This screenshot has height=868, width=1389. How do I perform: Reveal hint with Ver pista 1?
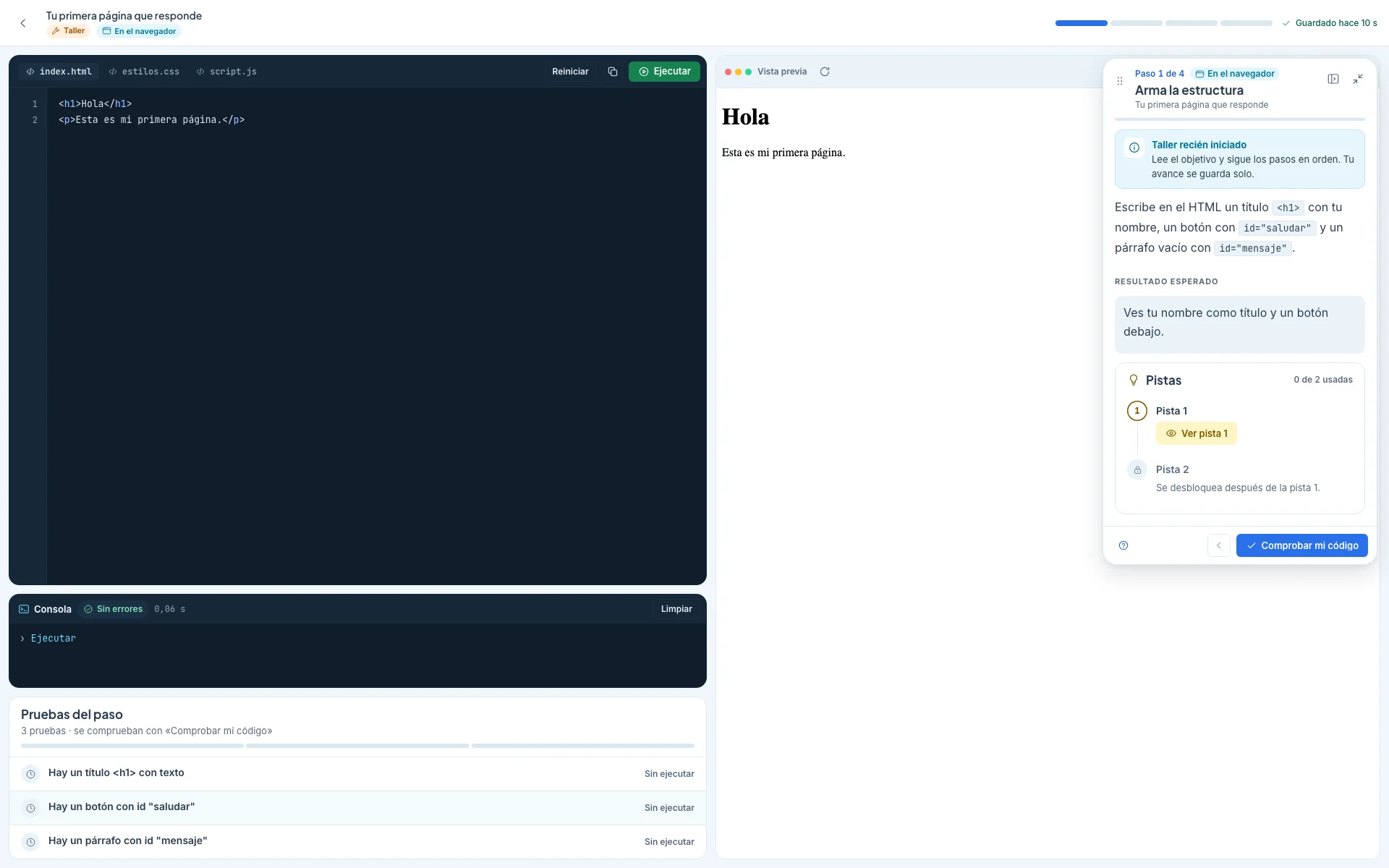1197,433
